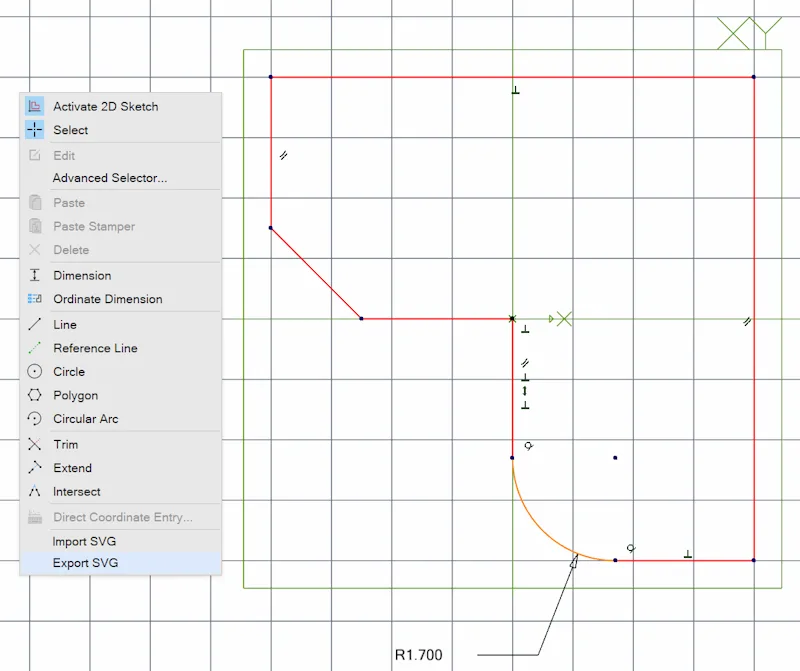Viewport: 800px width, 671px height.
Task: Click the diagonal red chamfer line
Action: tap(316, 274)
